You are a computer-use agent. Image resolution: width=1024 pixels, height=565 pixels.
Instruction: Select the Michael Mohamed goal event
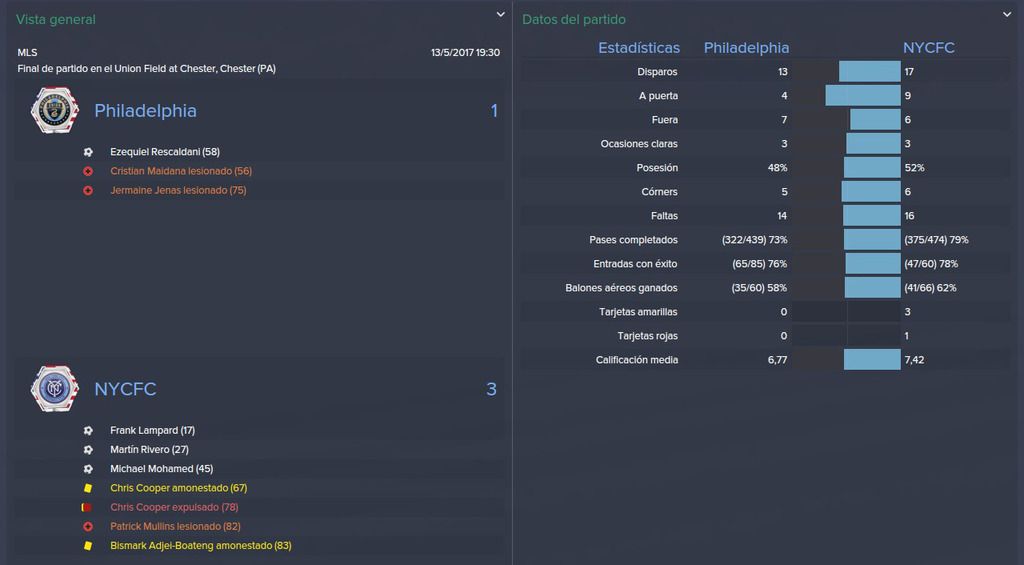(x=161, y=469)
